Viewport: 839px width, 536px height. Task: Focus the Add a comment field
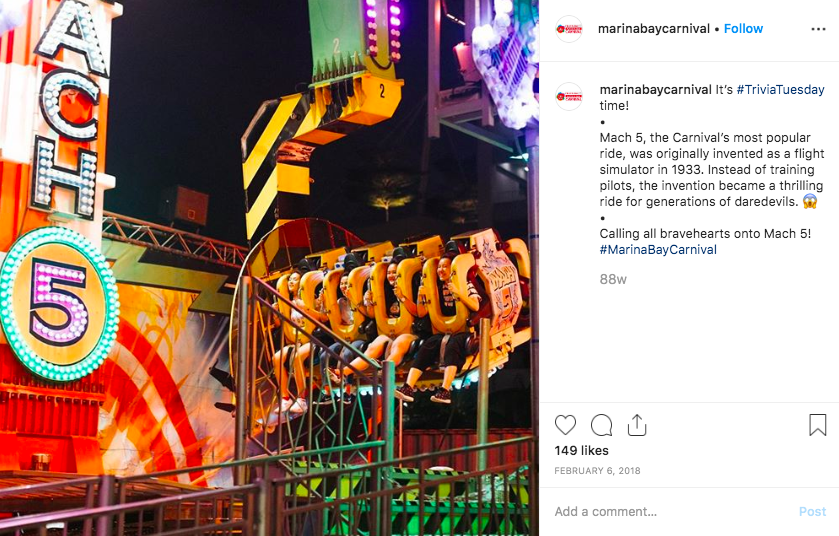click(x=669, y=511)
